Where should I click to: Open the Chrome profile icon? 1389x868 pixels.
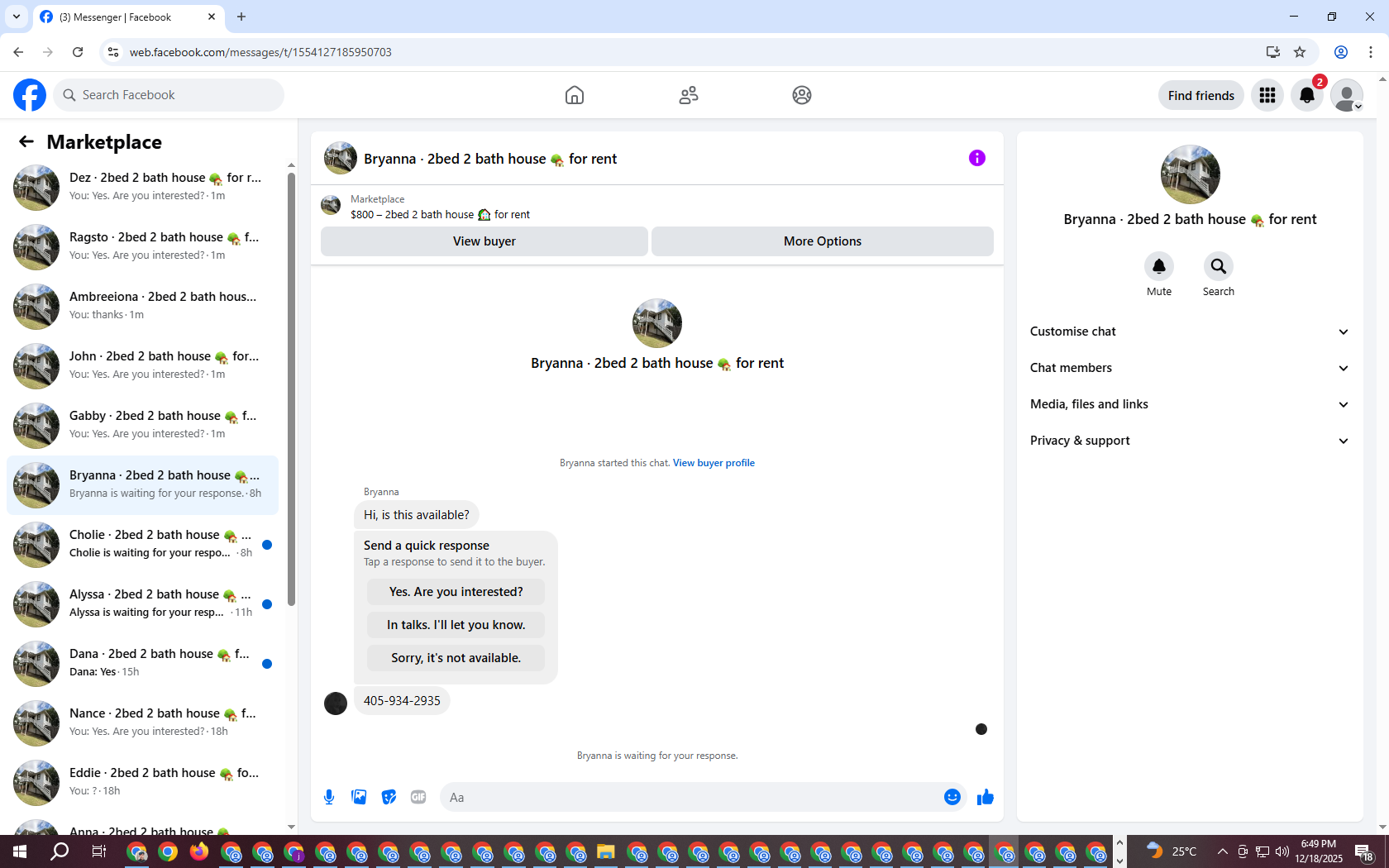click(1341, 52)
